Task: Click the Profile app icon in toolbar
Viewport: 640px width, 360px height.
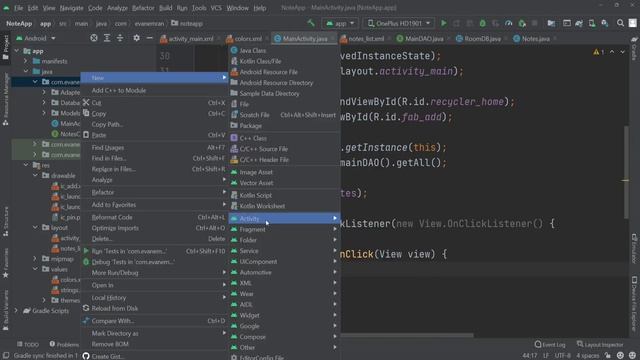Action: (x=509, y=23)
